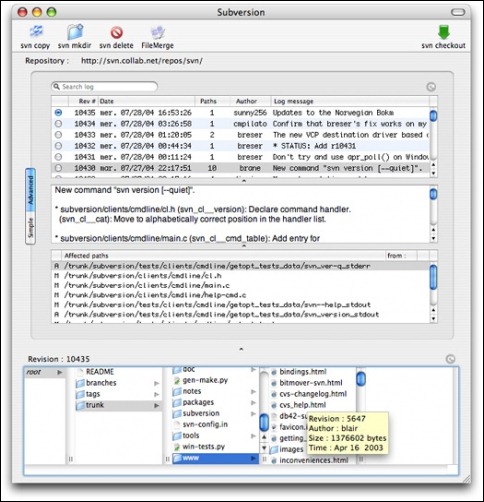The width and height of the screenshot is (484, 502).
Task: Click the README file icon
Action: tap(80, 372)
